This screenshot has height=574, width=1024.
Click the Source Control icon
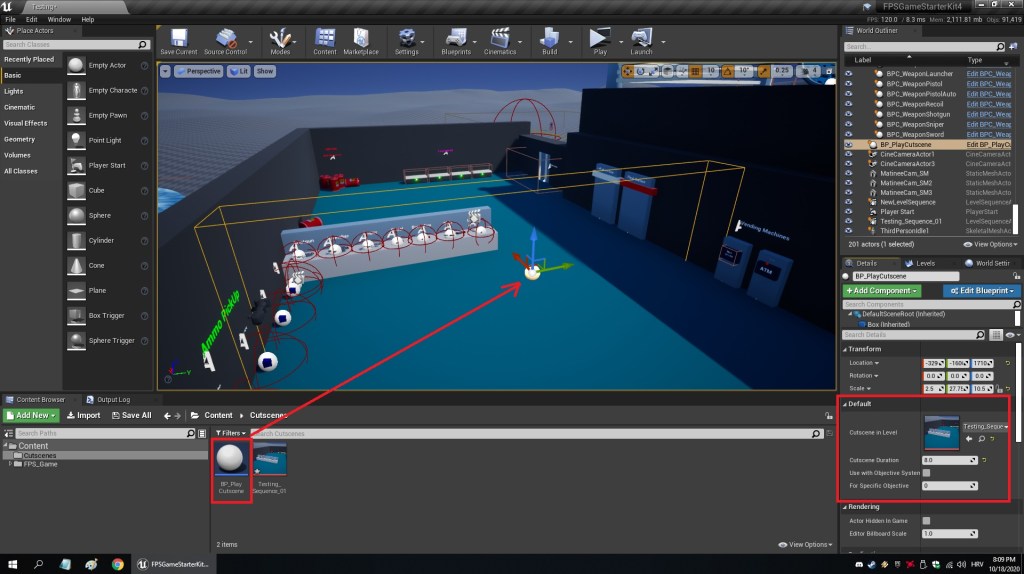225,40
